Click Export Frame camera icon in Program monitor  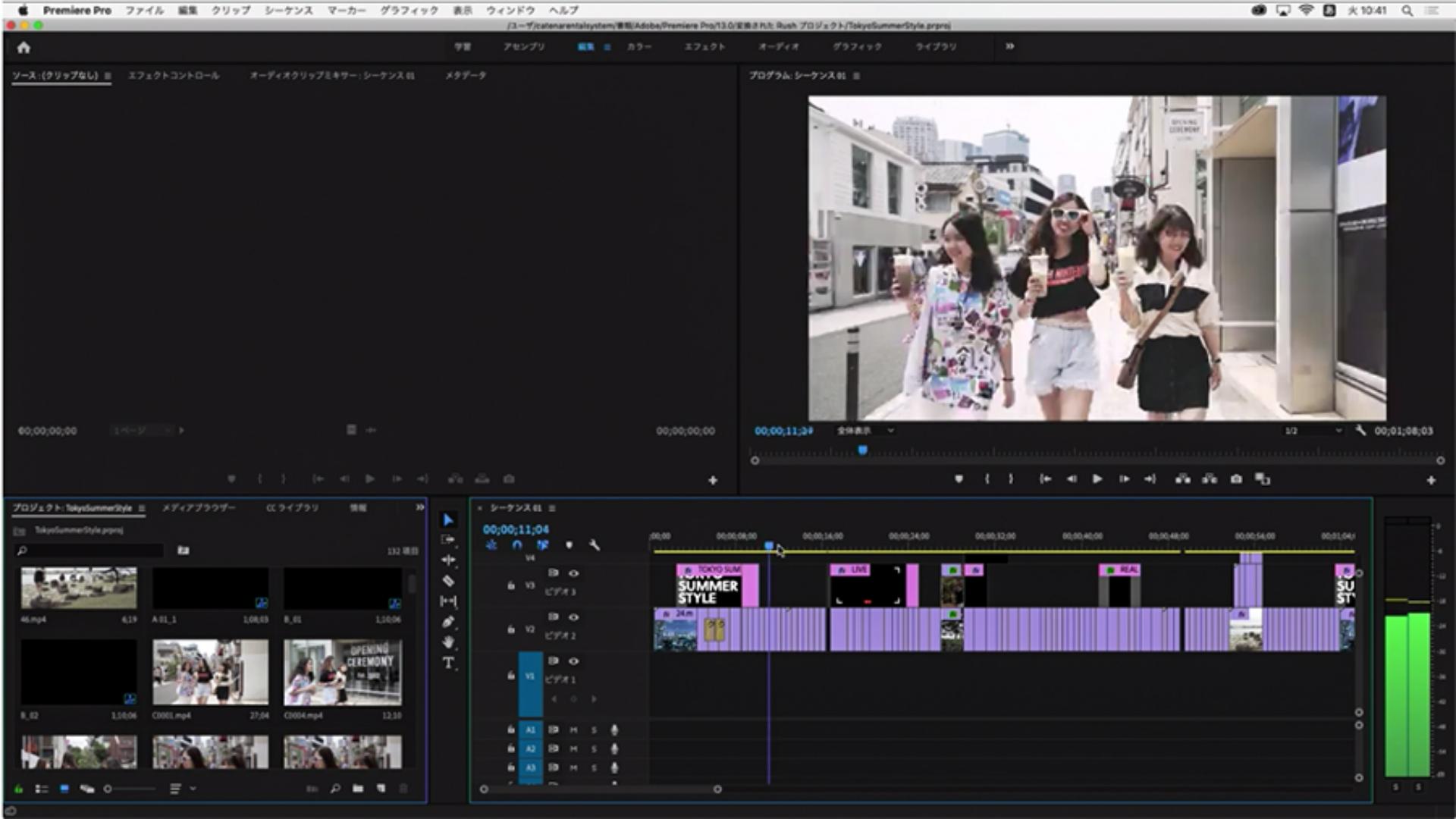(x=1236, y=479)
